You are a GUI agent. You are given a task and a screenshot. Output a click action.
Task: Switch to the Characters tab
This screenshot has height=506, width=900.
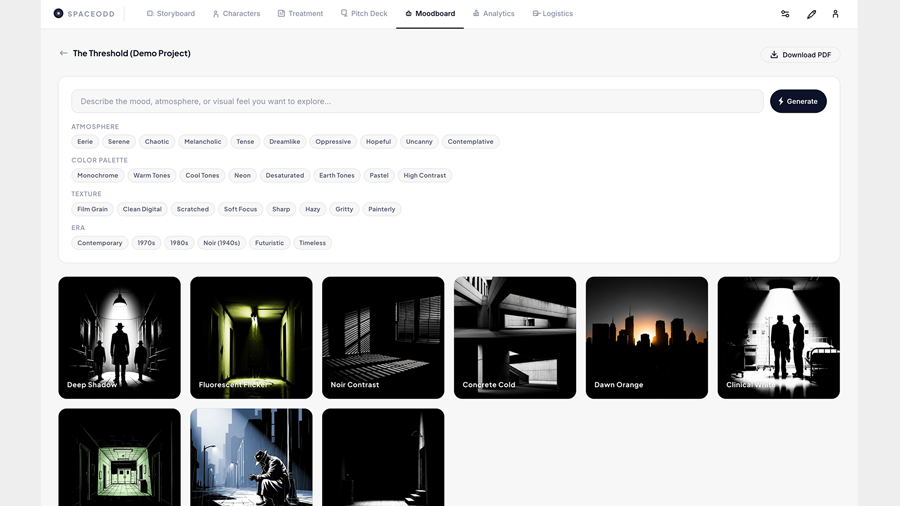pos(236,14)
